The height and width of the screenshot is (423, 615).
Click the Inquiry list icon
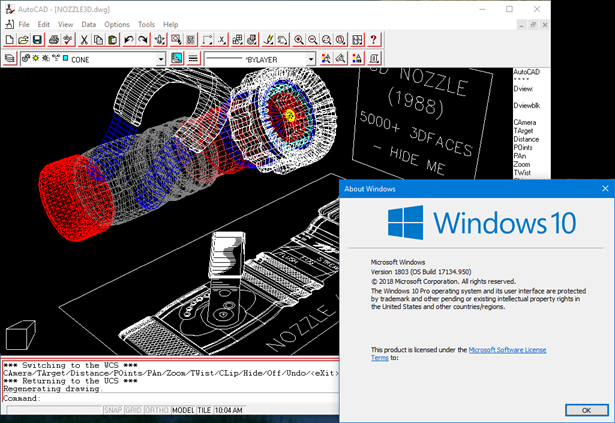[374, 59]
